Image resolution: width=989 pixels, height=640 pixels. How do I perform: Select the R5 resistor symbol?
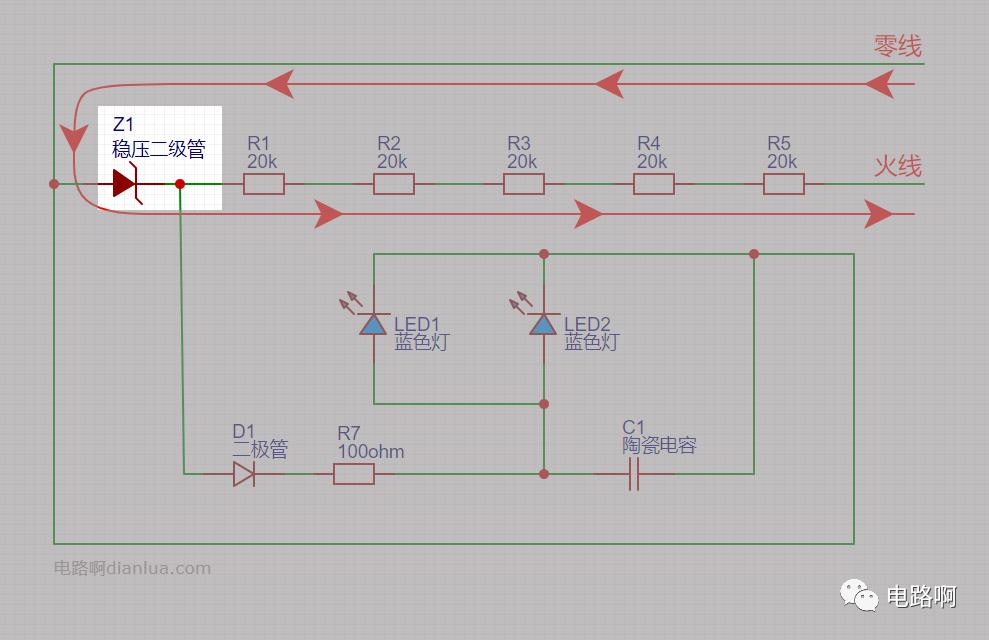[783, 184]
